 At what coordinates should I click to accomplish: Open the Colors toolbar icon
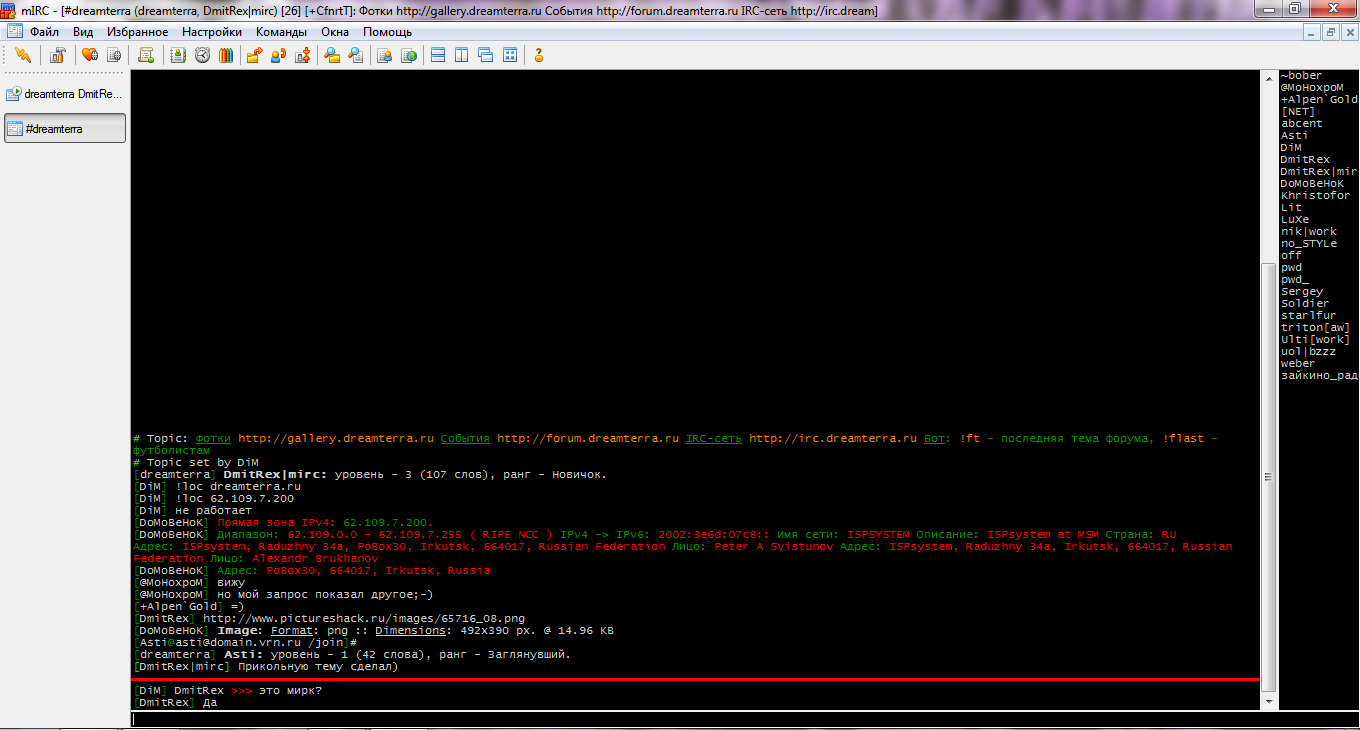tap(226, 55)
